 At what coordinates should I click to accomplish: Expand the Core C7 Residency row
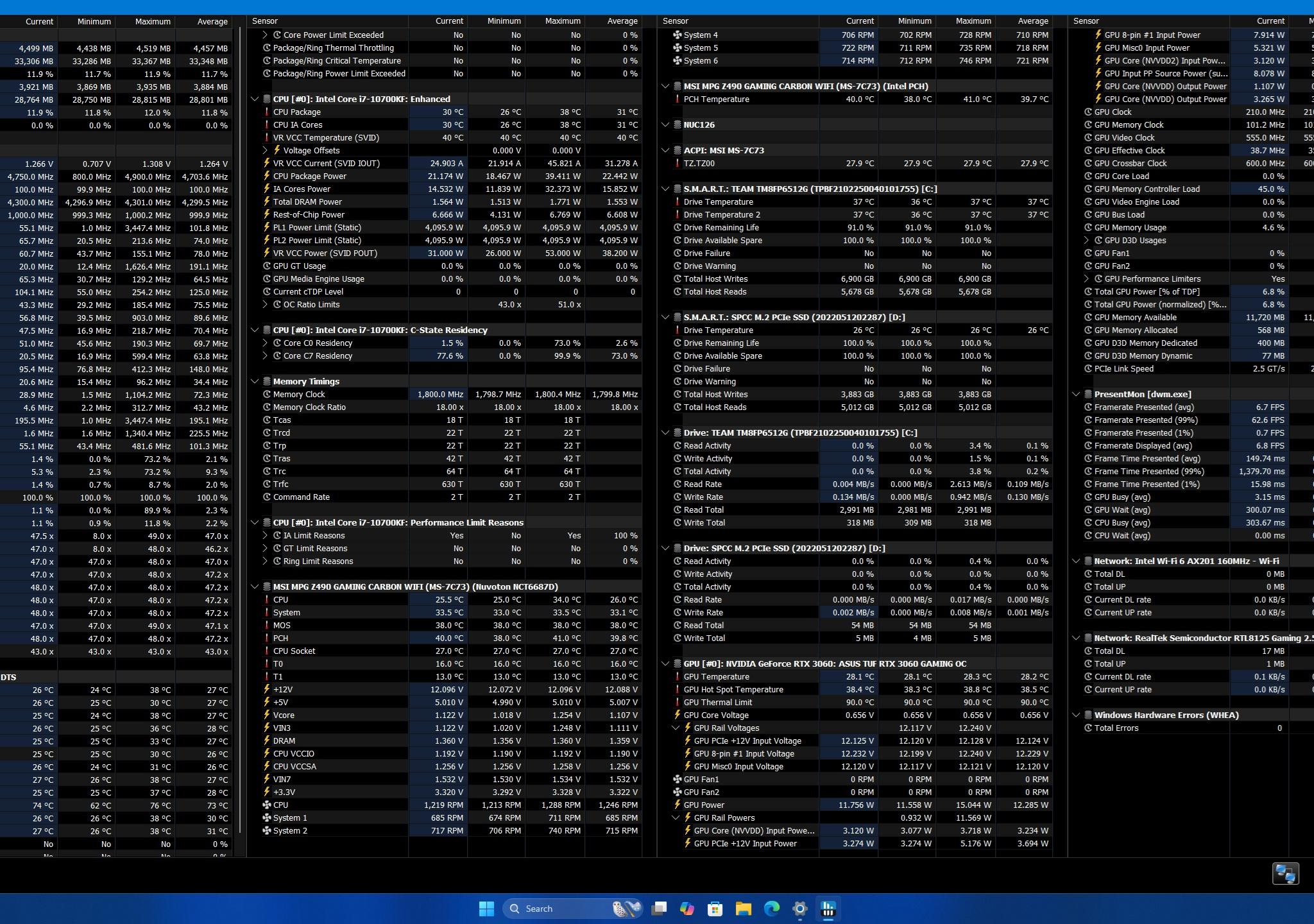[265, 355]
